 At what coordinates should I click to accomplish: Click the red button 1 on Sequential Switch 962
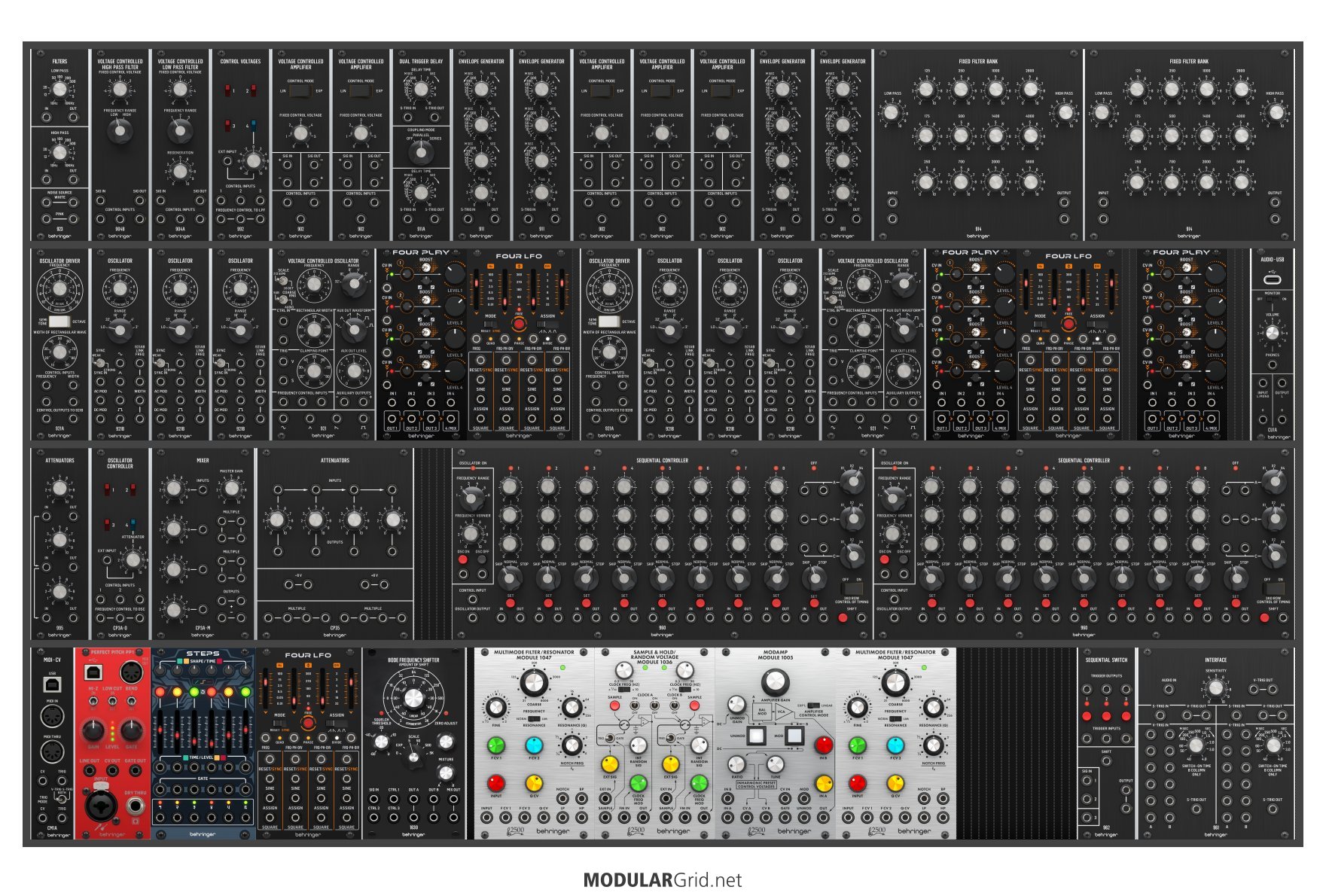coord(1087,715)
